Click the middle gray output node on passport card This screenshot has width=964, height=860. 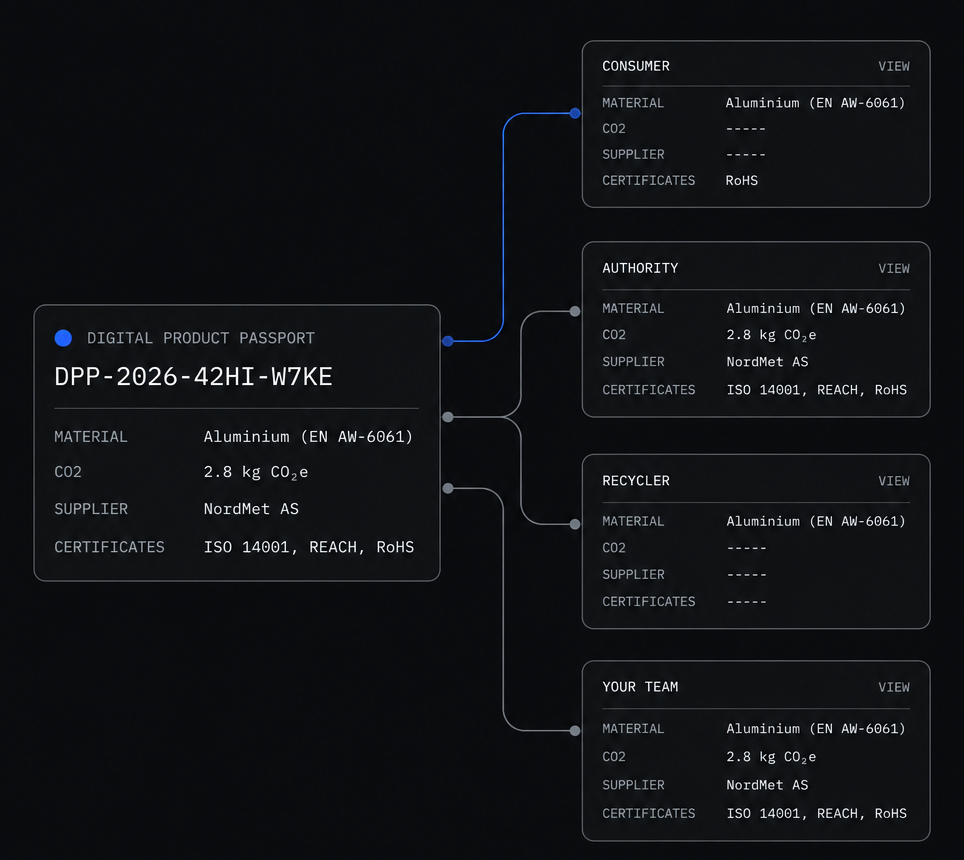[448, 417]
